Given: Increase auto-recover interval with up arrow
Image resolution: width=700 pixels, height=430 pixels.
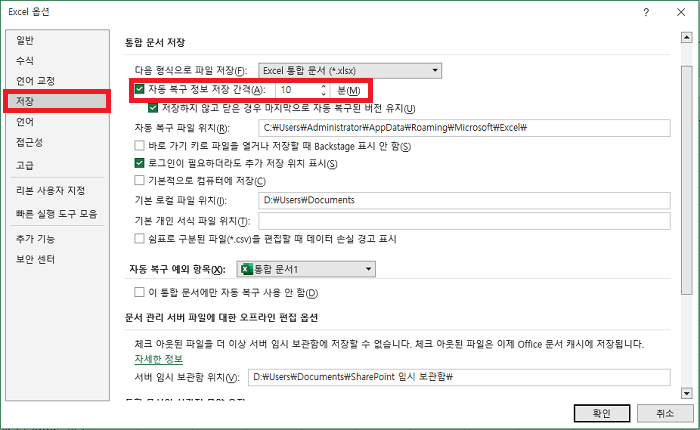Looking at the screenshot, I should [x=324, y=87].
